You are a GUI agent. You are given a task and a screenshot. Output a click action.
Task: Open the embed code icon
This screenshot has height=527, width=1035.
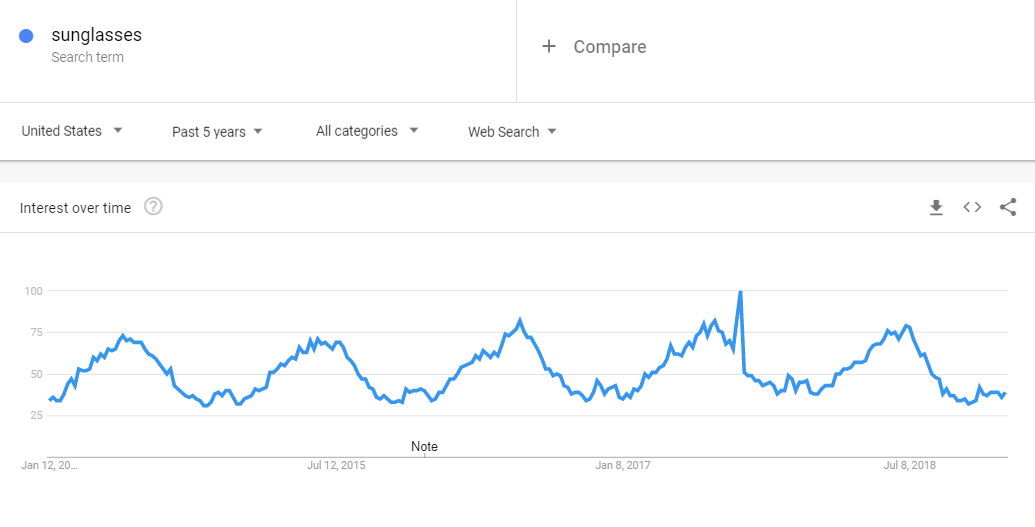[x=972, y=207]
